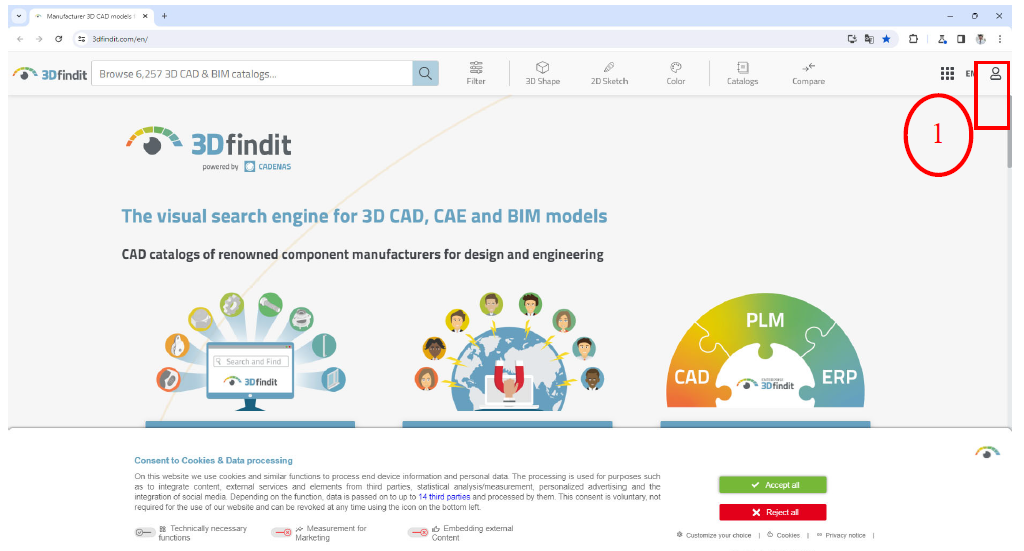Open 2D Sketch search
The width and height of the screenshot is (1024, 551).
(x=609, y=73)
